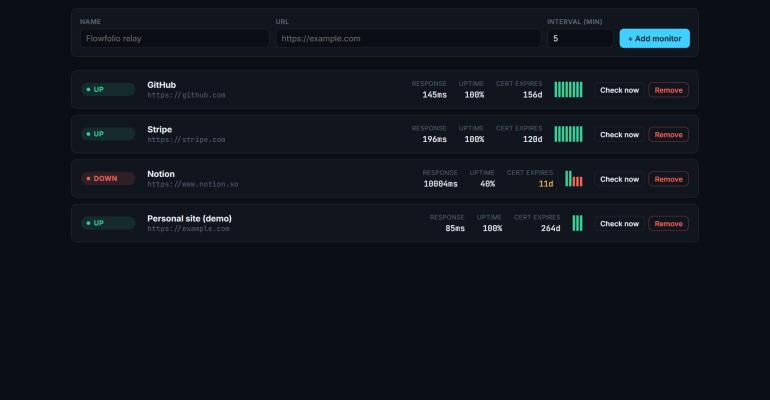Remove the Personal site (demo) monitor
This screenshot has height=400, width=770.
click(668, 223)
